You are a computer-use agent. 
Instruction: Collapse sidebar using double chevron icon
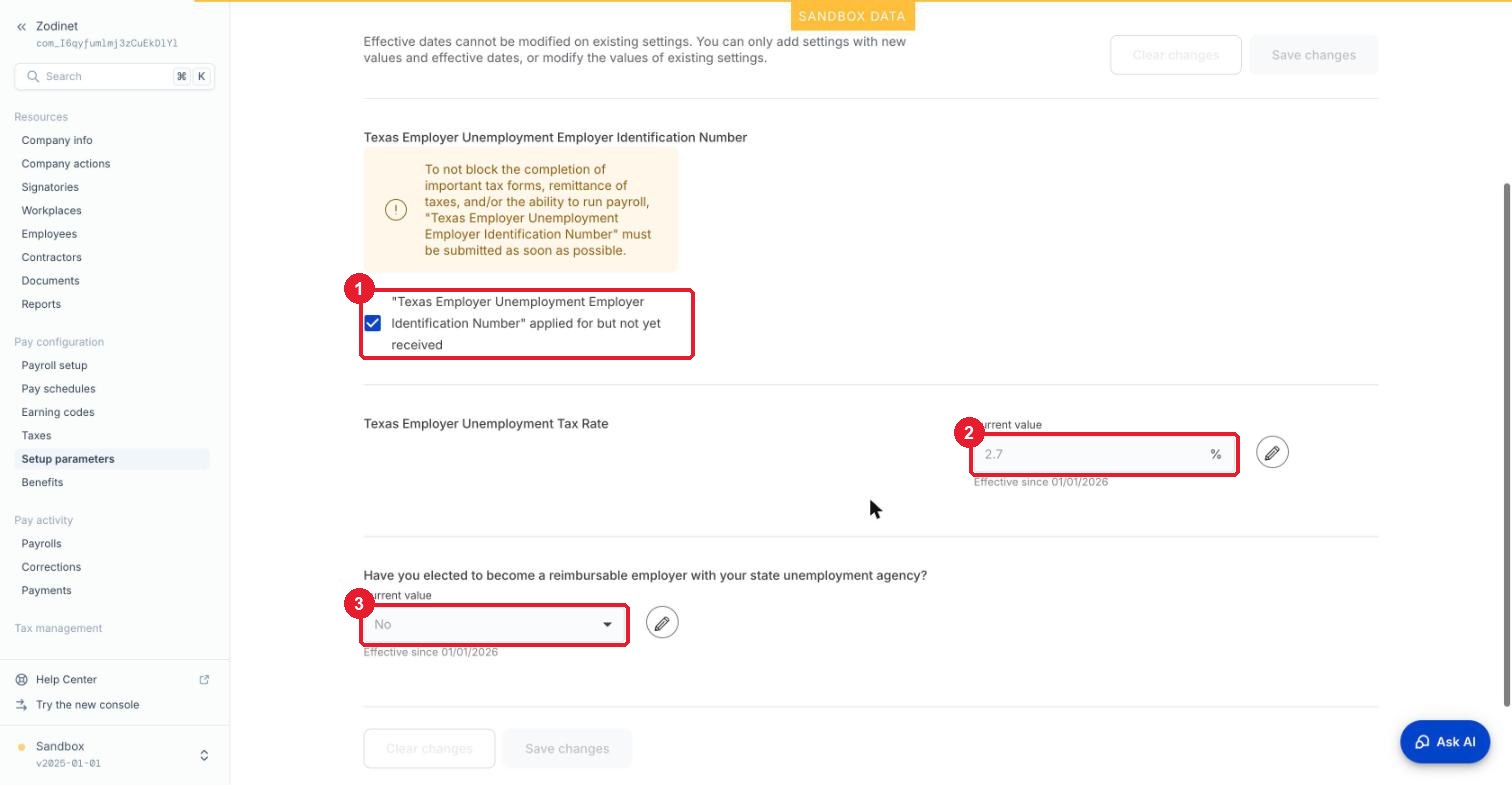21,27
